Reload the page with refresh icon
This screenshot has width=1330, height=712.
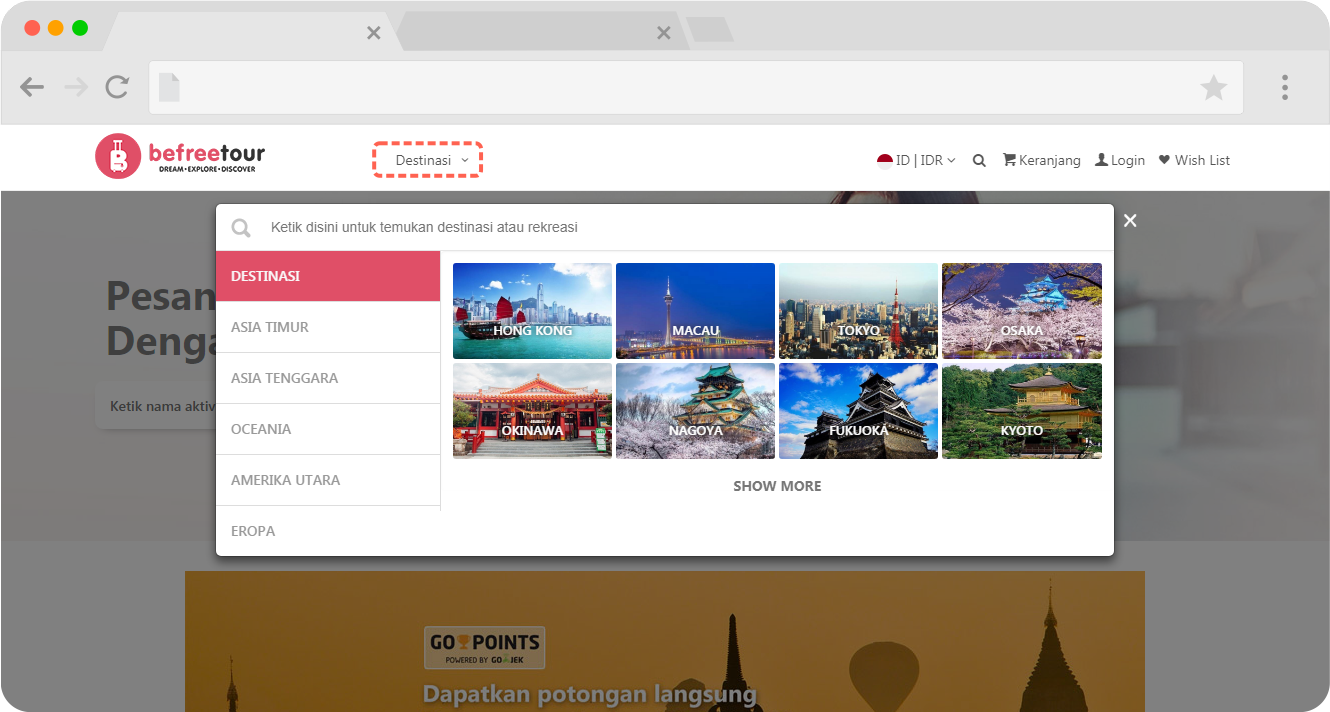coord(117,87)
